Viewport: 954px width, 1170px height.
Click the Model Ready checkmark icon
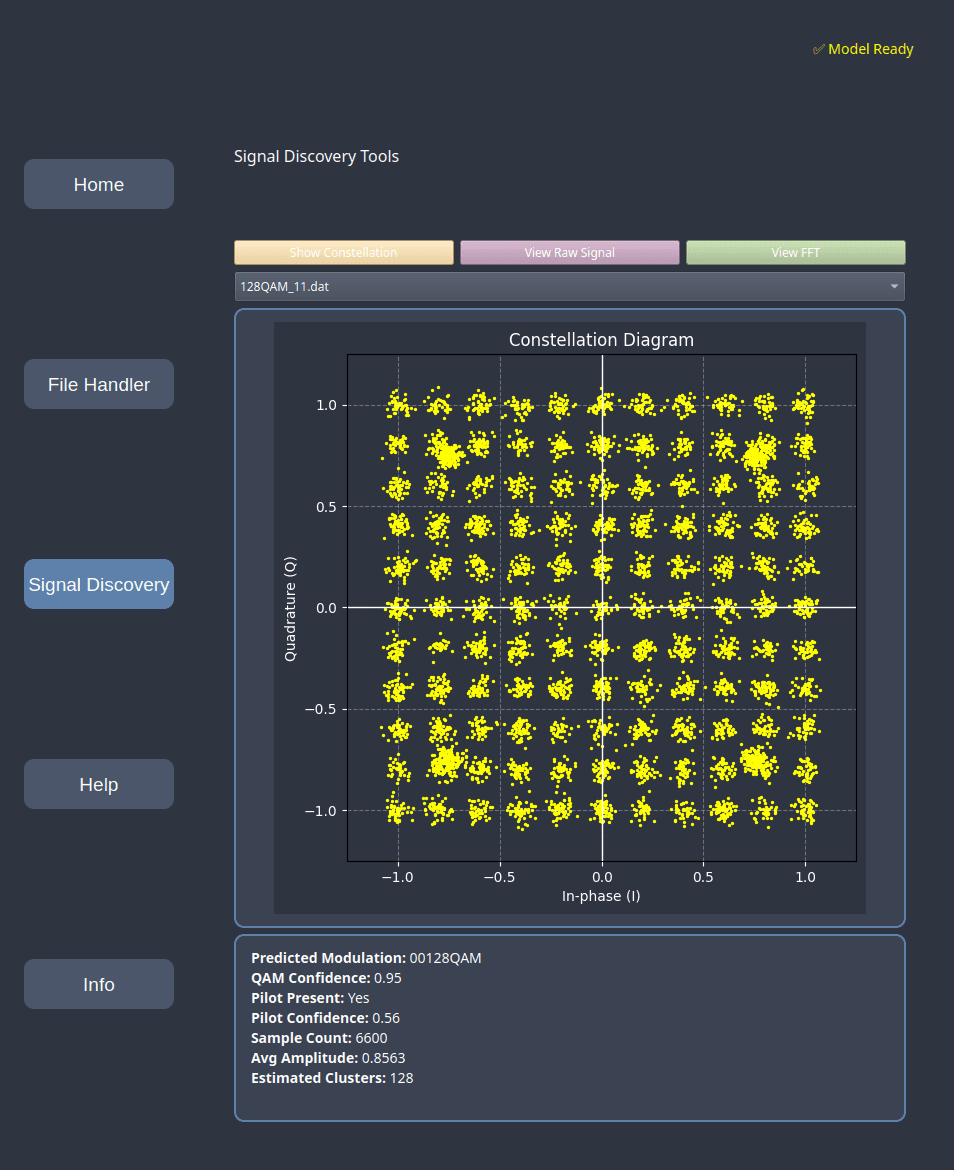(x=819, y=49)
